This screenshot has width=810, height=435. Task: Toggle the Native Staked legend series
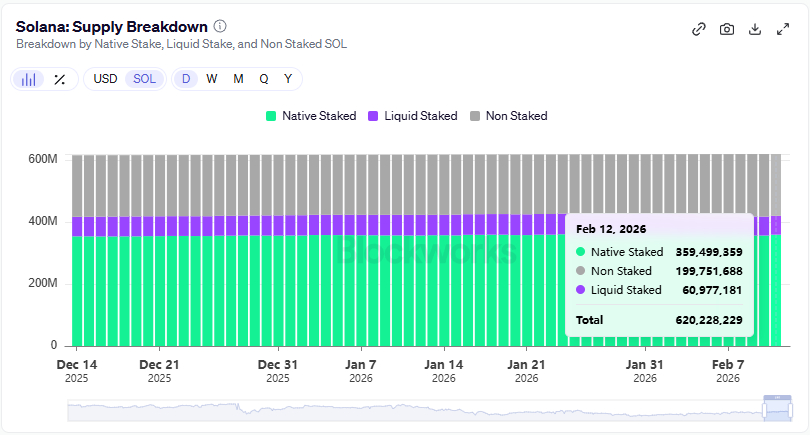(x=310, y=116)
